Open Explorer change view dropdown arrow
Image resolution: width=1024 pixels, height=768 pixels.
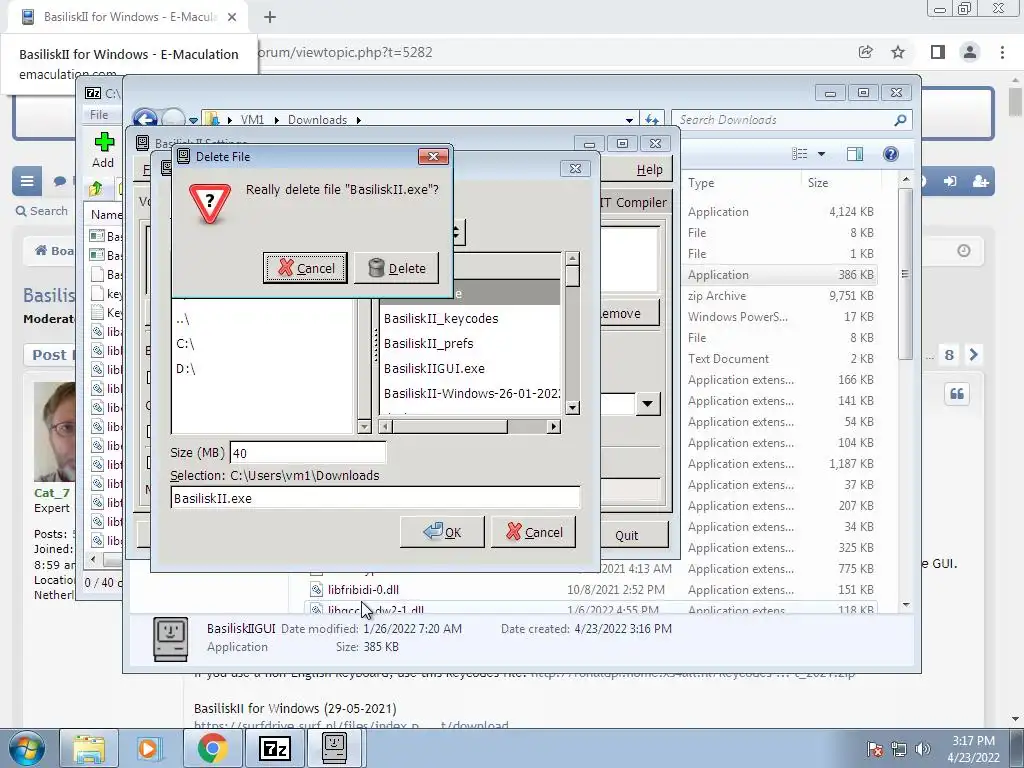click(x=822, y=154)
